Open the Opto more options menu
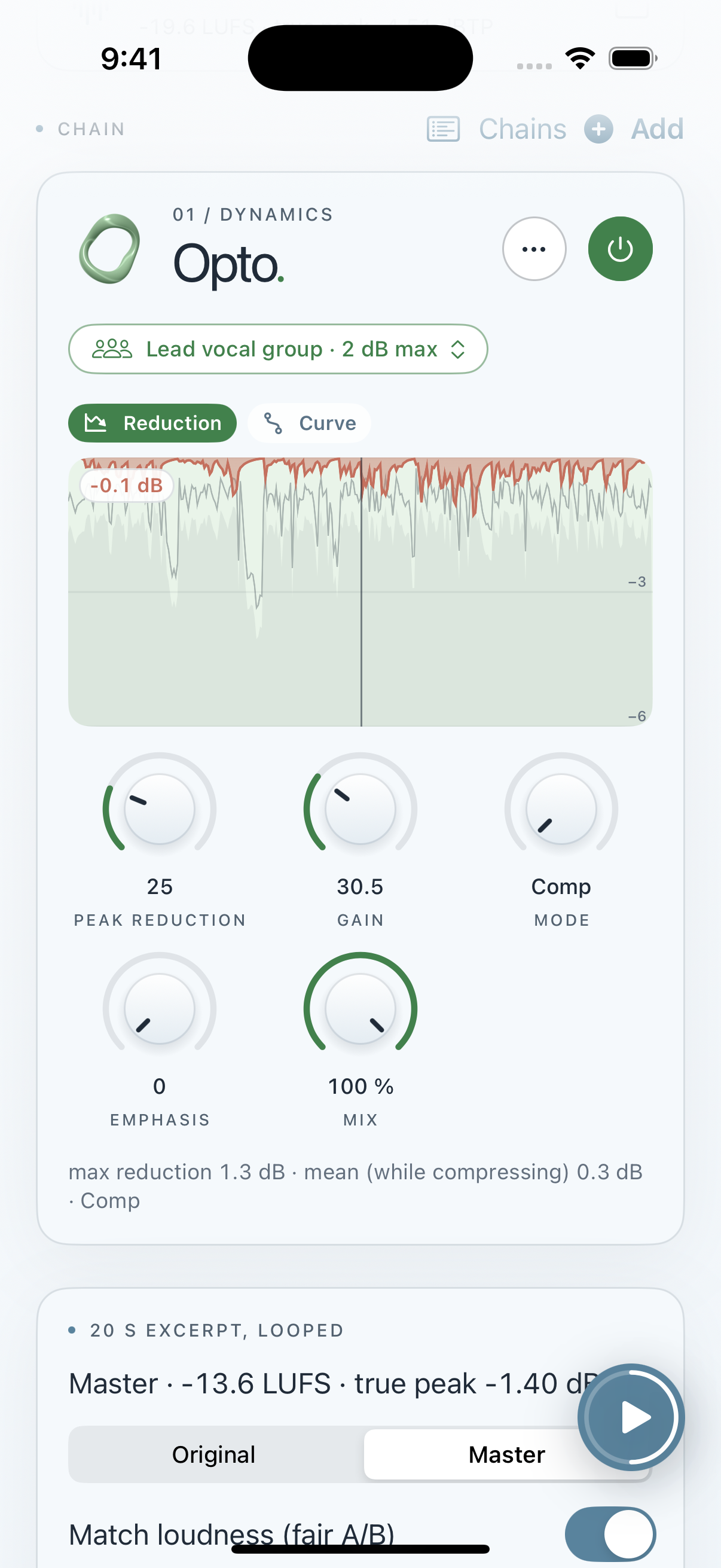 click(534, 249)
